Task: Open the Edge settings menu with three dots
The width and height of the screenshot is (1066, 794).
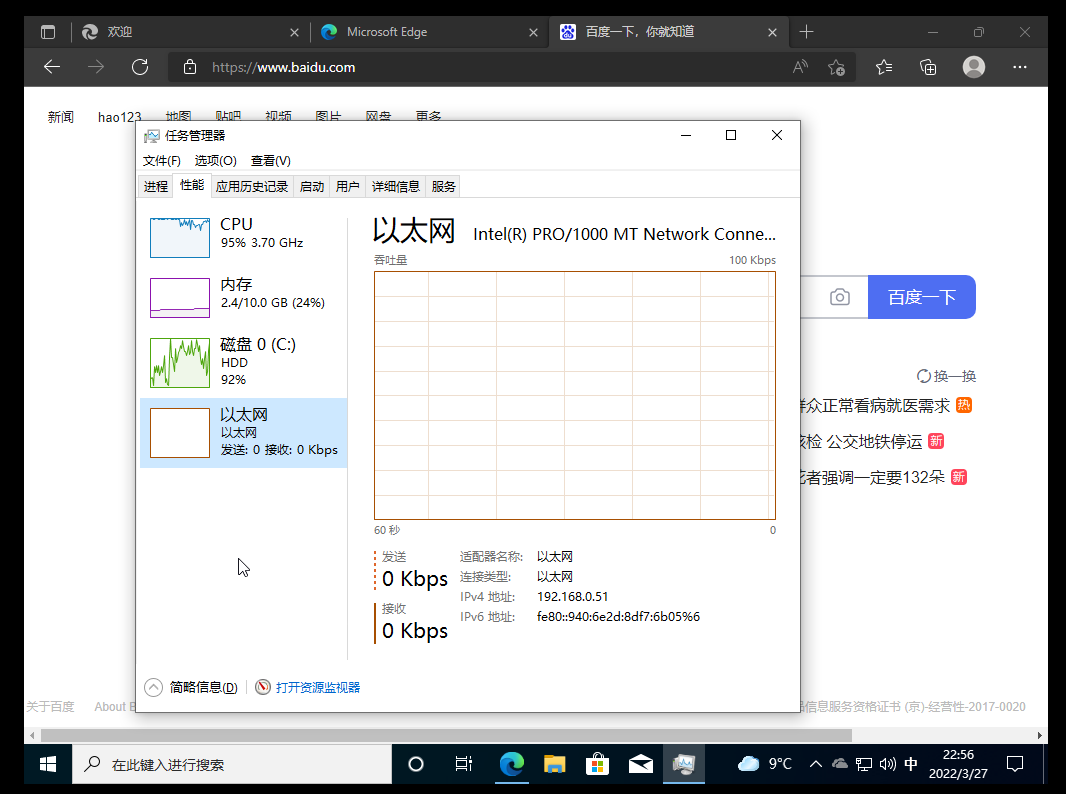Action: (x=1019, y=67)
